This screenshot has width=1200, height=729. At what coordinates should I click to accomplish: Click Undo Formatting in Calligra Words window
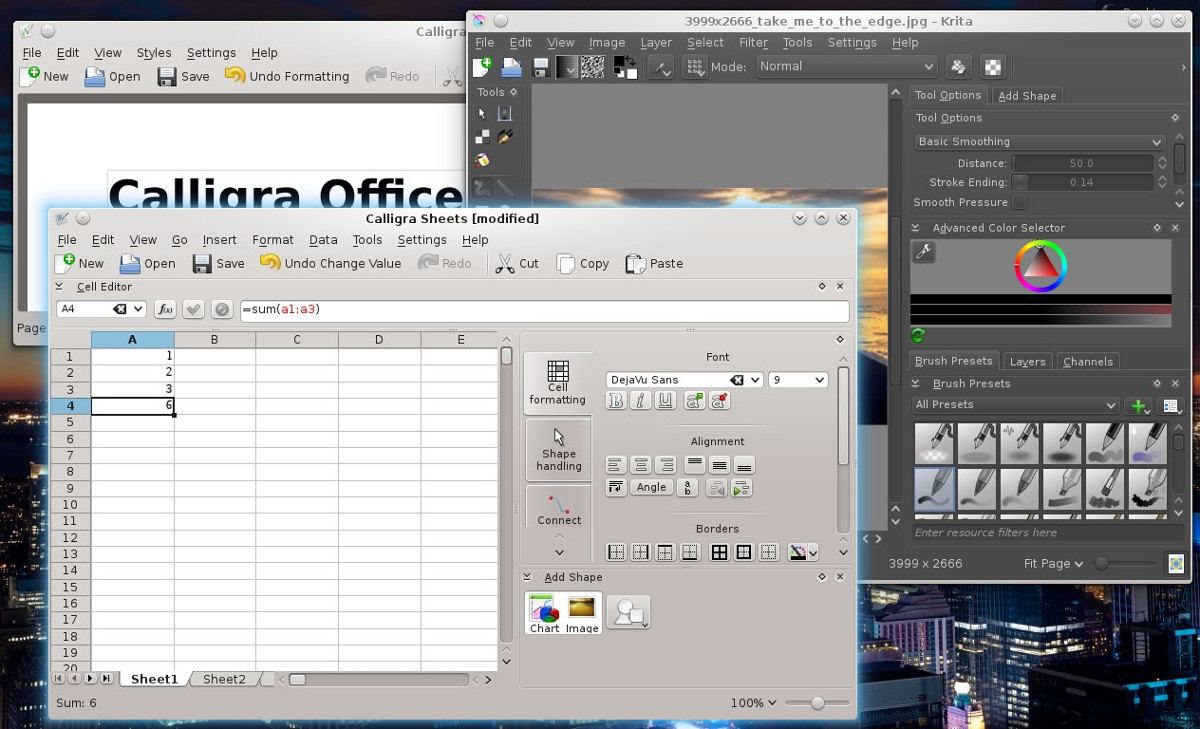coord(287,77)
